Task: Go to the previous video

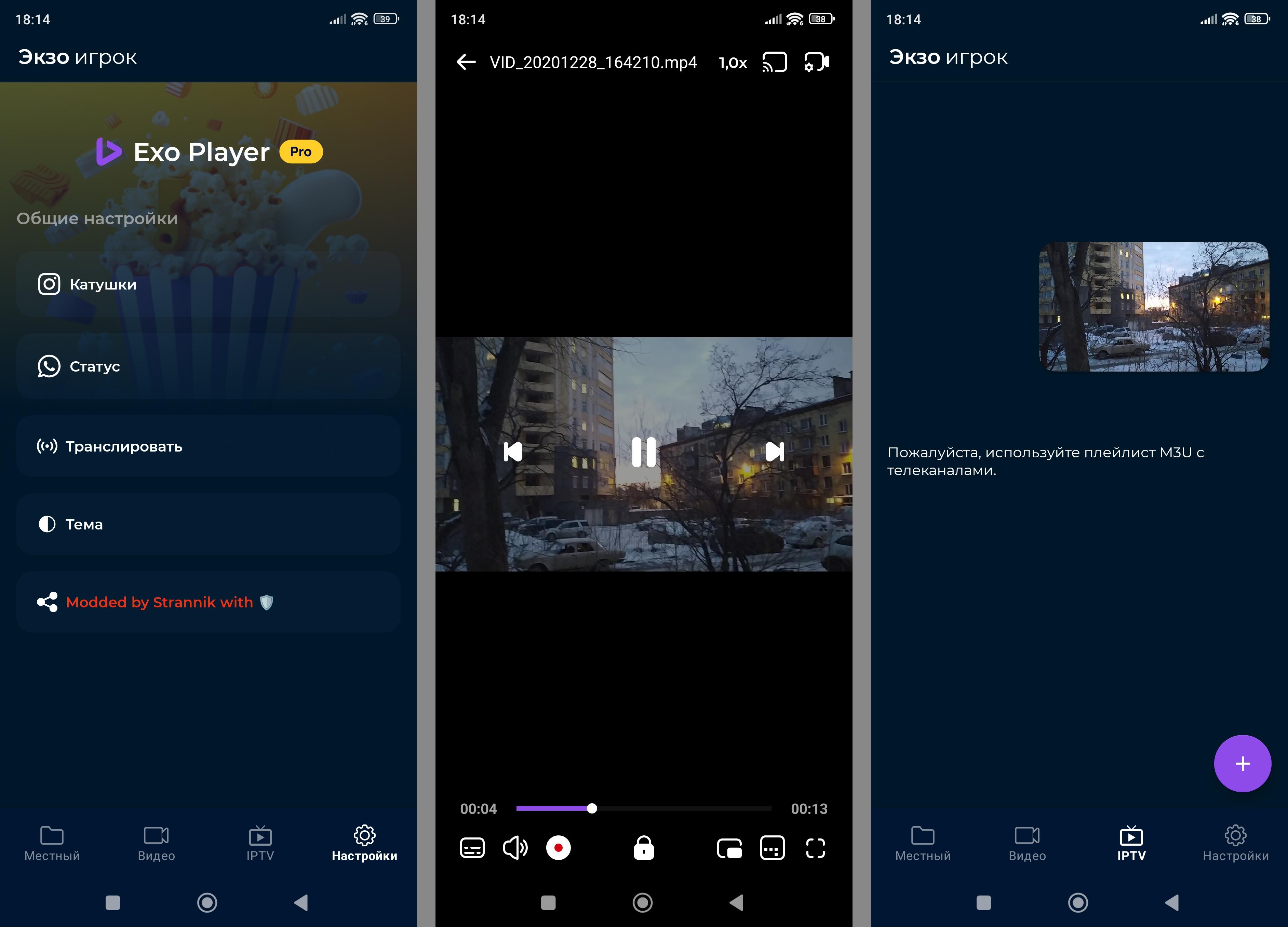Action: pyautogui.click(x=513, y=452)
